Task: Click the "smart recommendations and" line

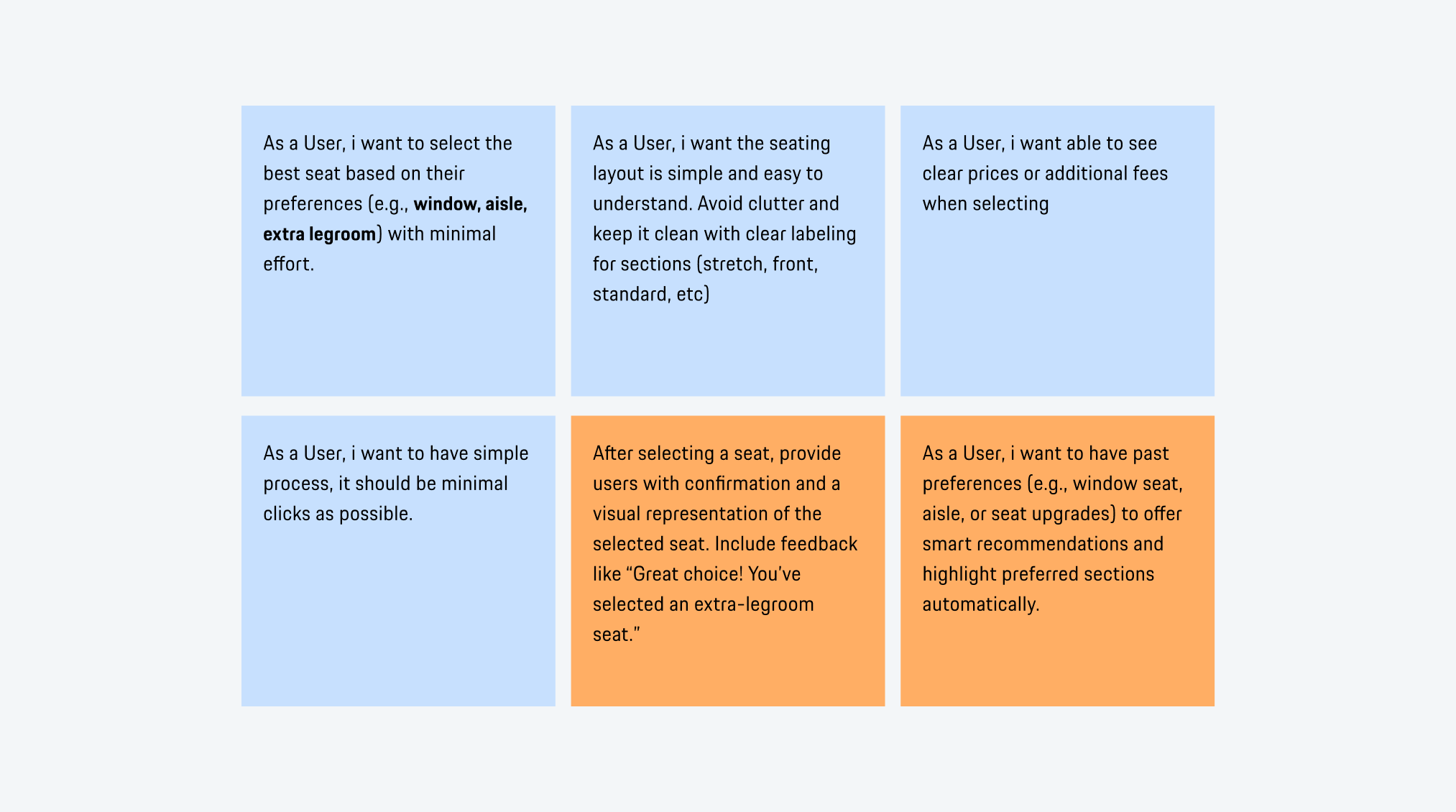Action: click(x=1042, y=544)
